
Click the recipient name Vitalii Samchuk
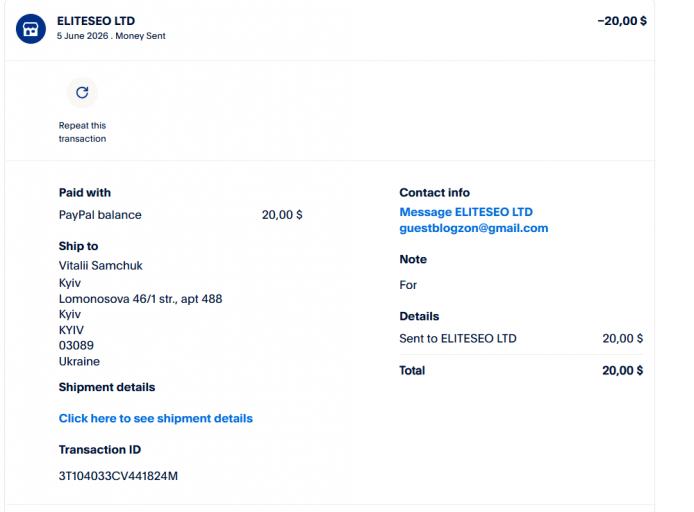point(100,266)
